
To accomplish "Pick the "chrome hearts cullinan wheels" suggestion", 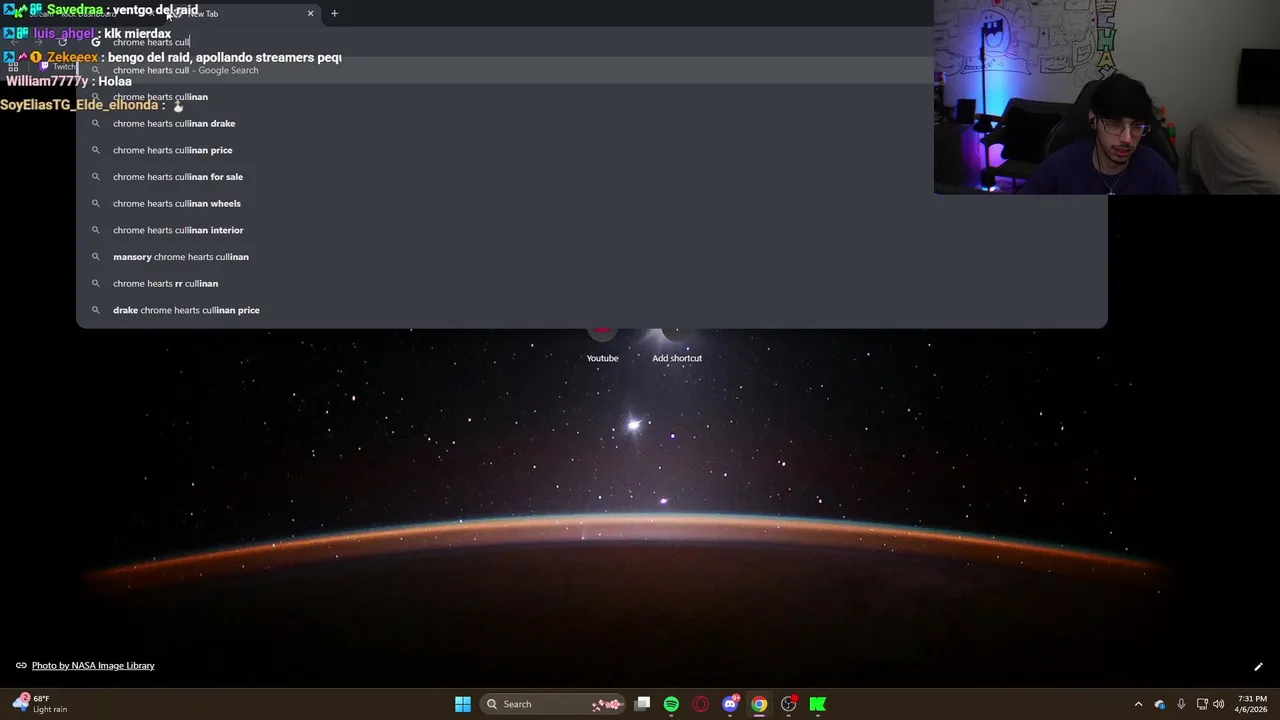I will [592, 203].
